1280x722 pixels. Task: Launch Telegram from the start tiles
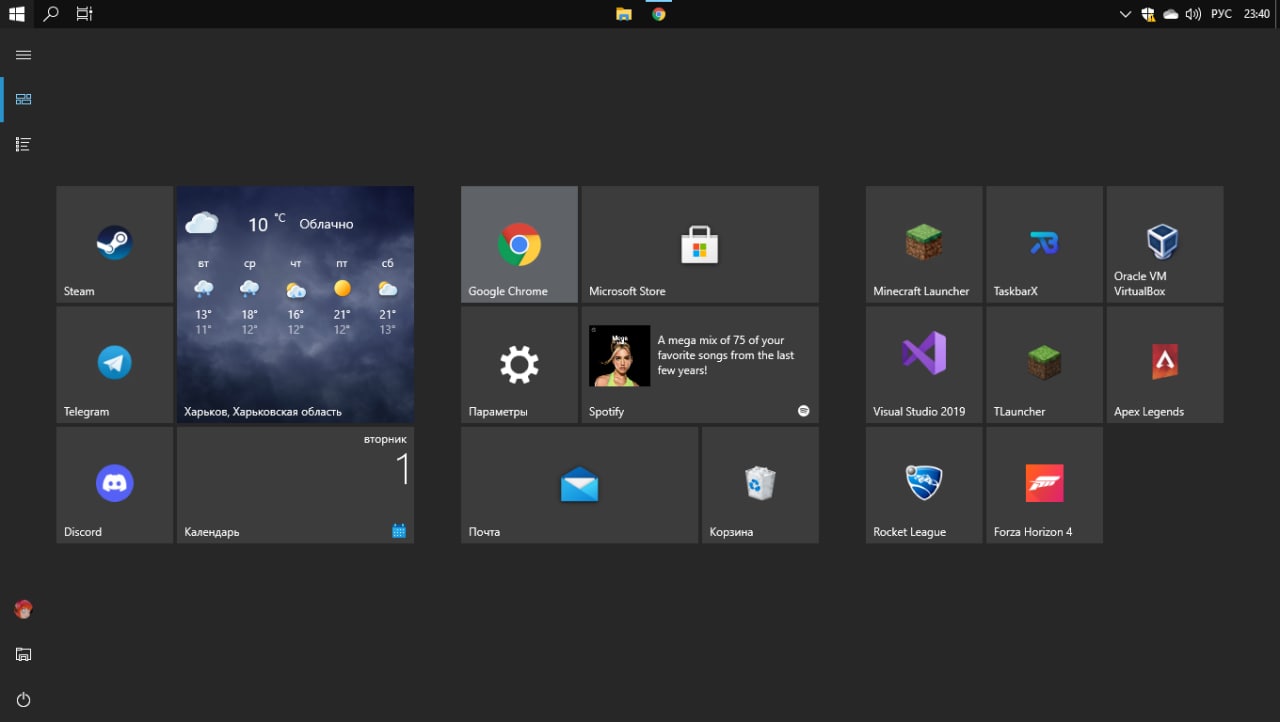115,364
